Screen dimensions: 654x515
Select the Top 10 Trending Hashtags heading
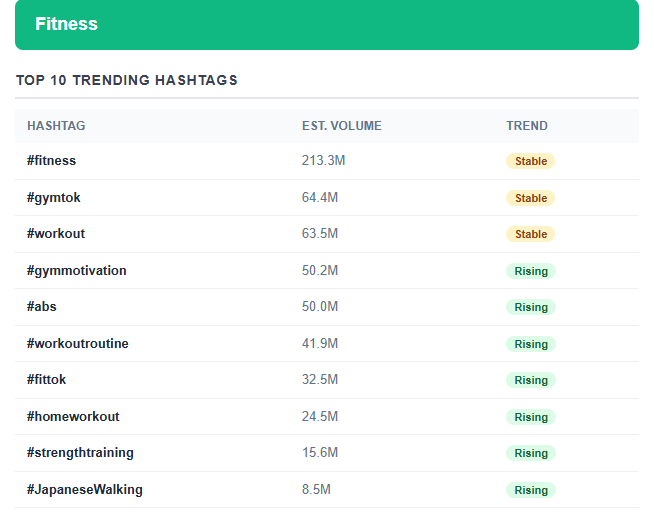pos(127,80)
